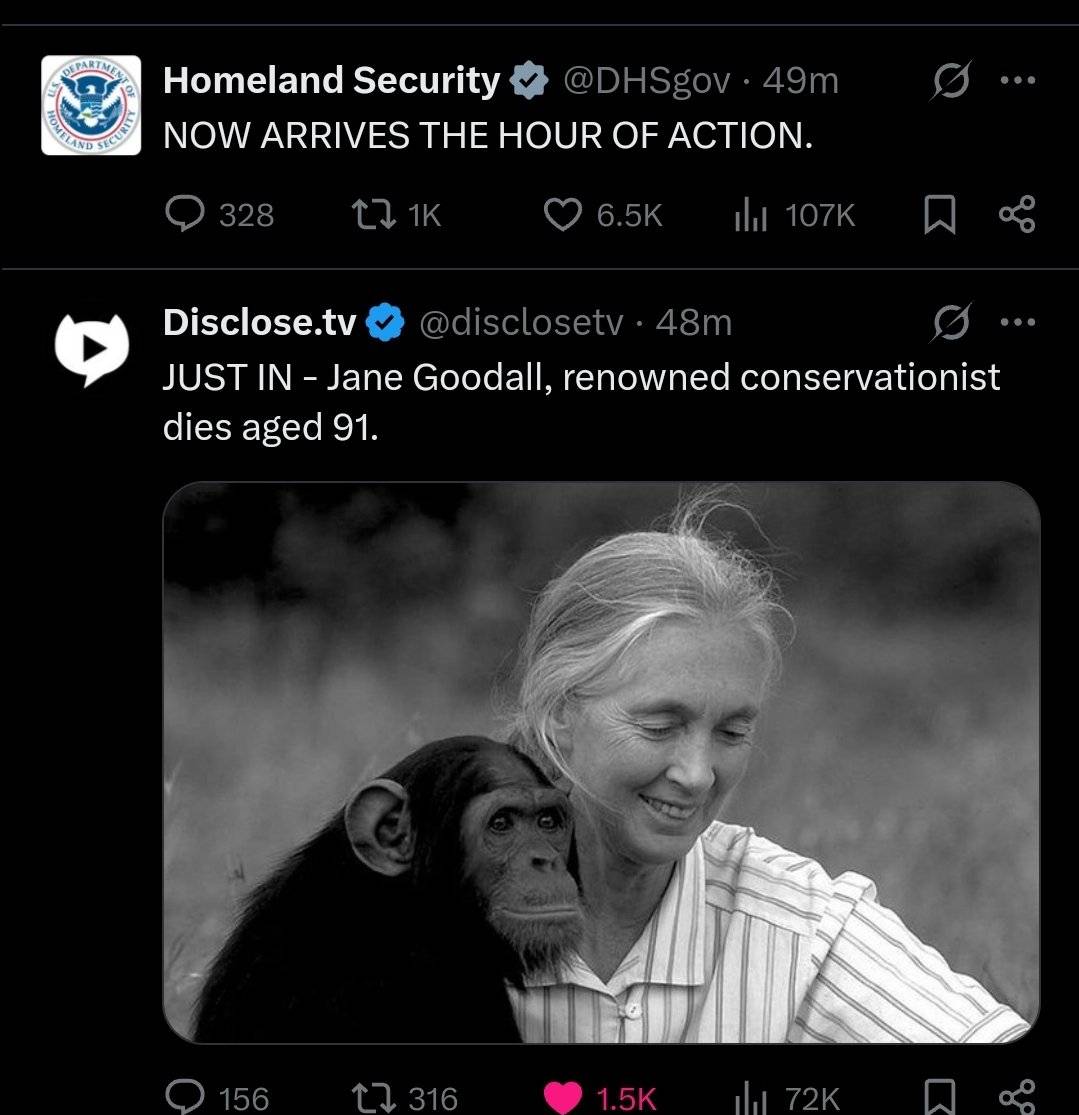Open the Homeland Security account name
The width and height of the screenshot is (1079, 1115).
coord(331,81)
